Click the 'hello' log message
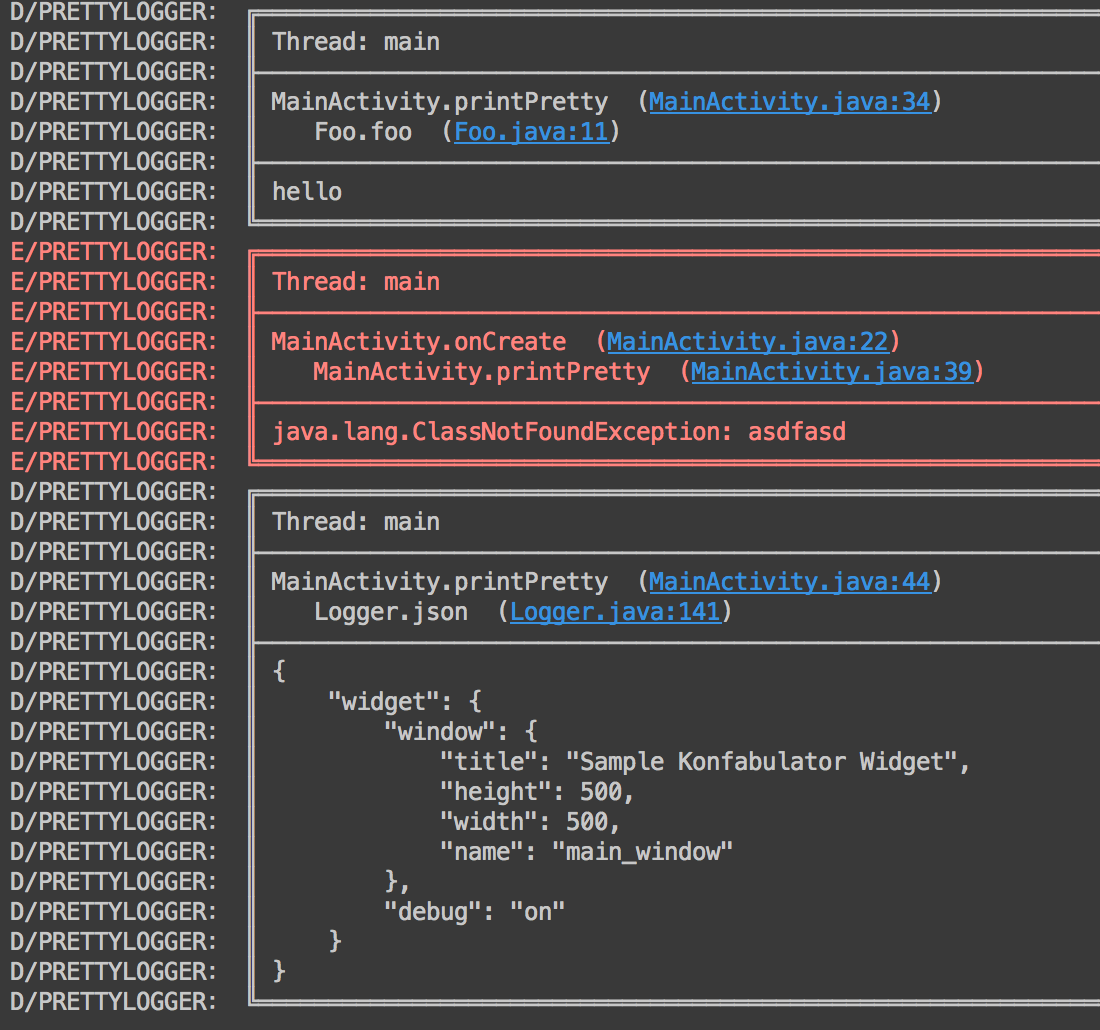 [307, 192]
